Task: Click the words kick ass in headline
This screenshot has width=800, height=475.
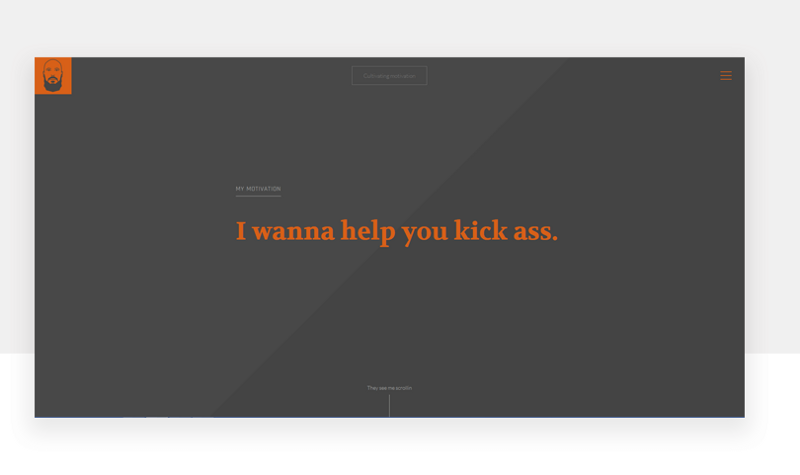Action: point(505,231)
